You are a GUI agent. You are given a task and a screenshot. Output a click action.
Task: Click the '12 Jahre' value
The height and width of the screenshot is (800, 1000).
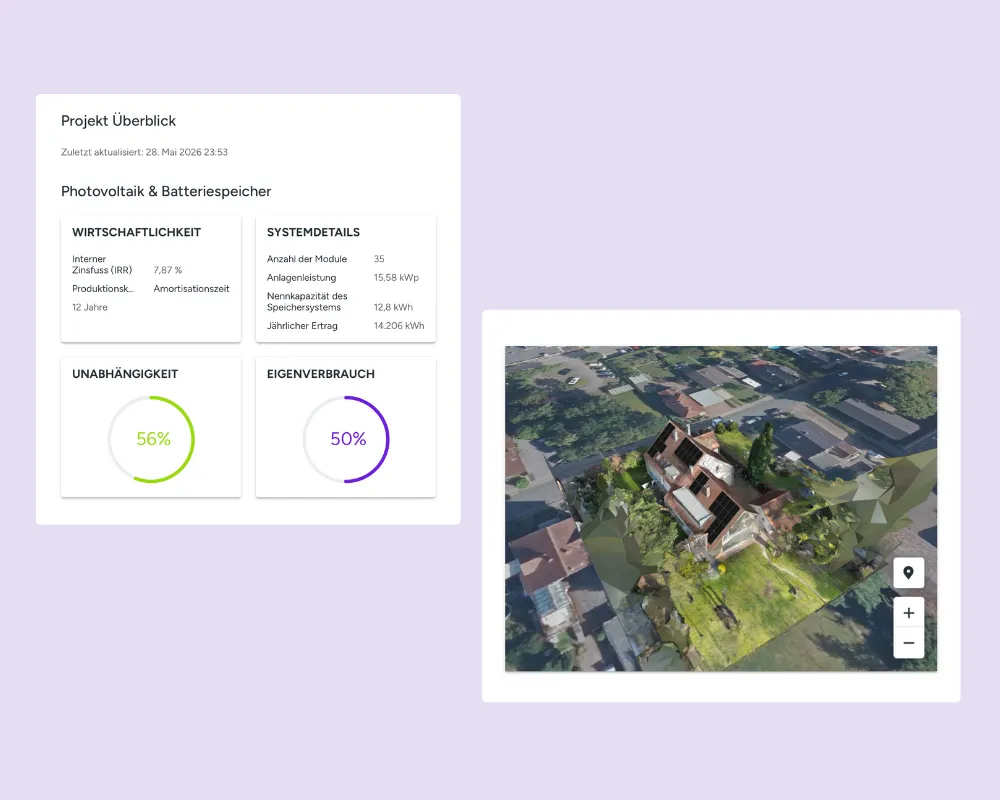pos(90,307)
